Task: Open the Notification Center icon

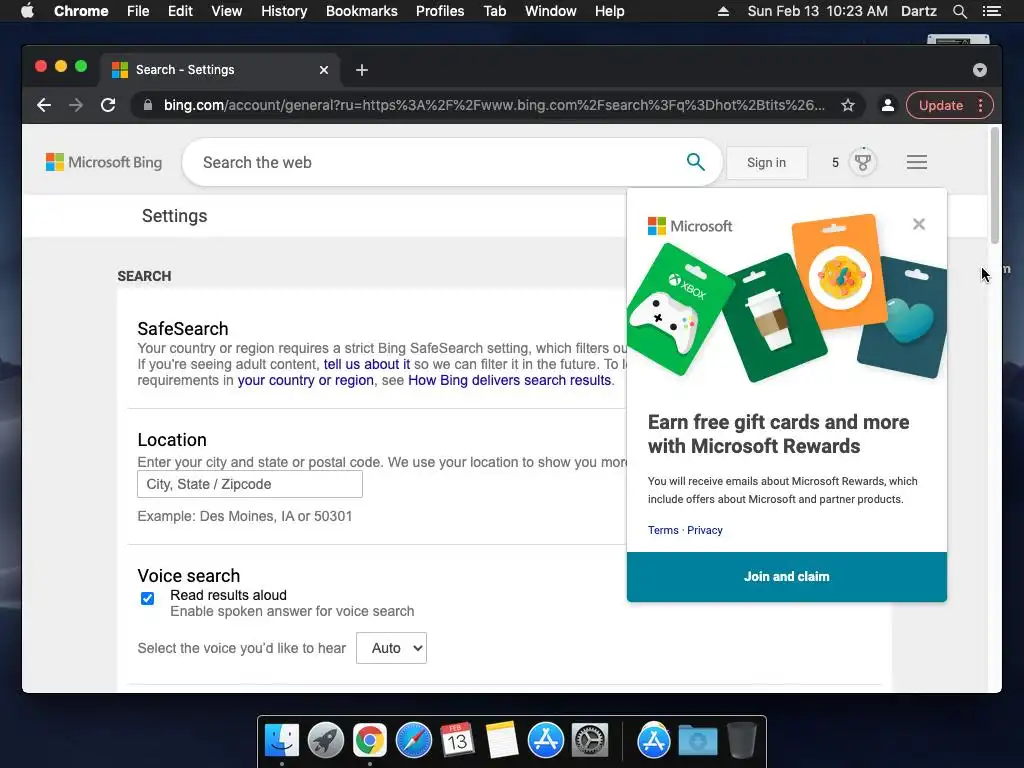Action: [x=991, y=11]
